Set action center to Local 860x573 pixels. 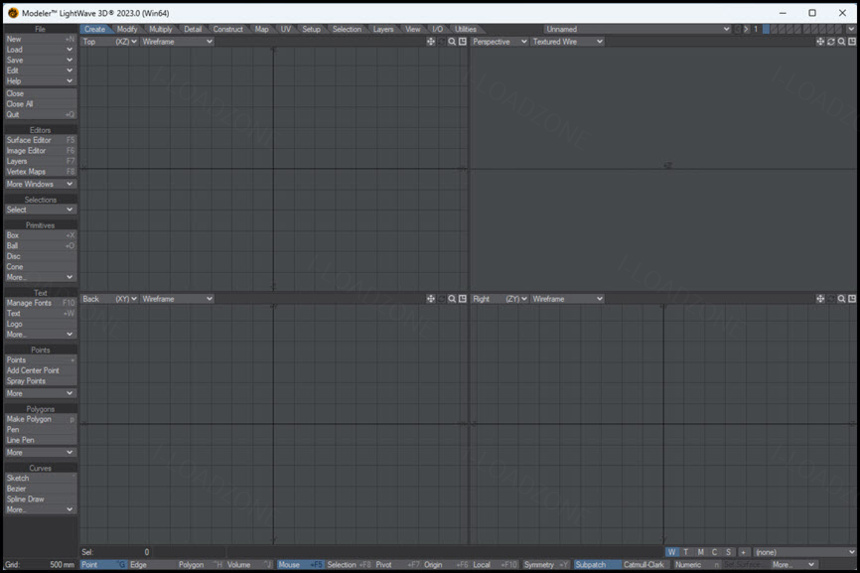pyautogui.click(x=495, y=565)
